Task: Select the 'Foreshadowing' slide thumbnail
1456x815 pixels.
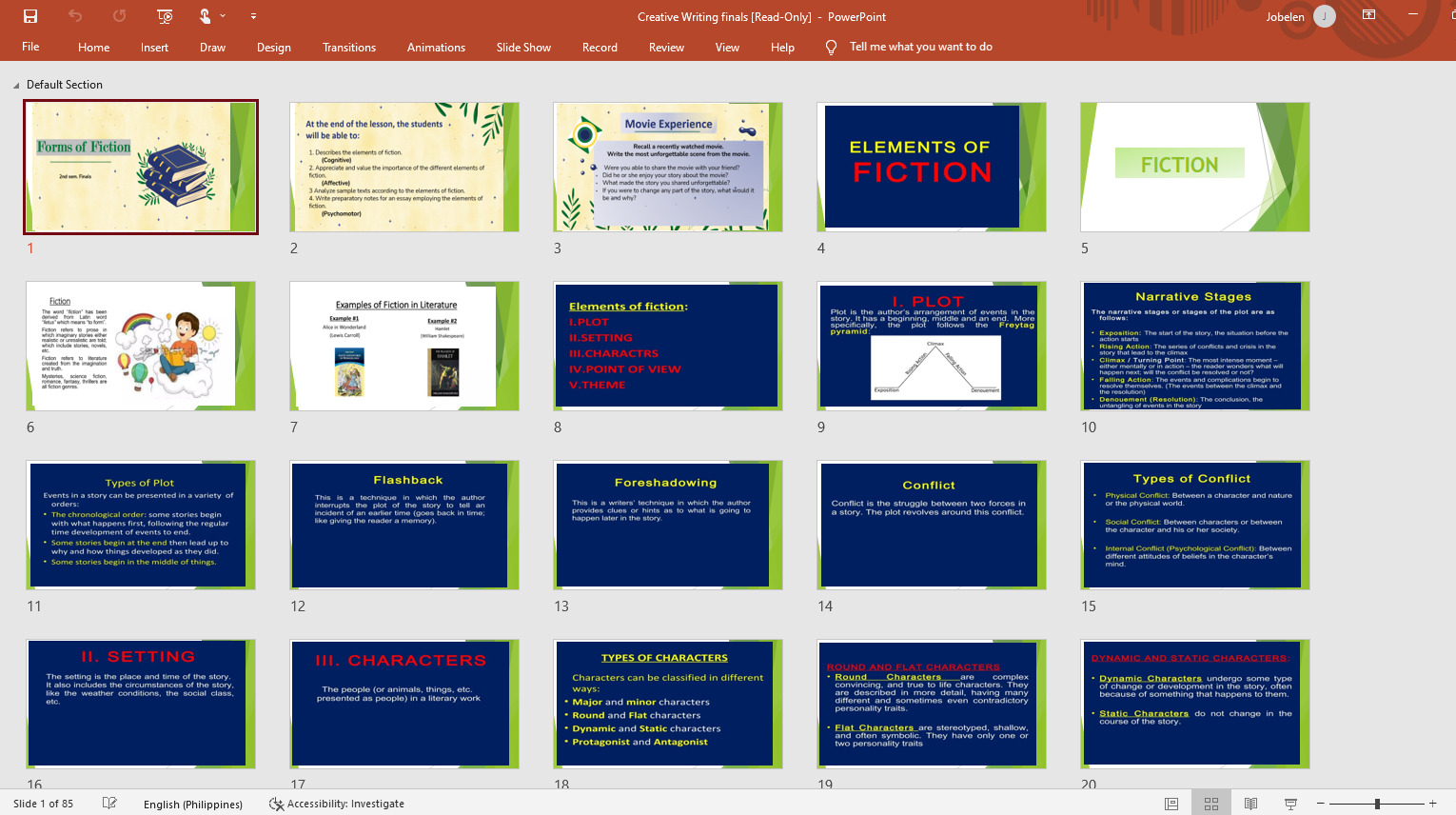Action: [668, 525]
